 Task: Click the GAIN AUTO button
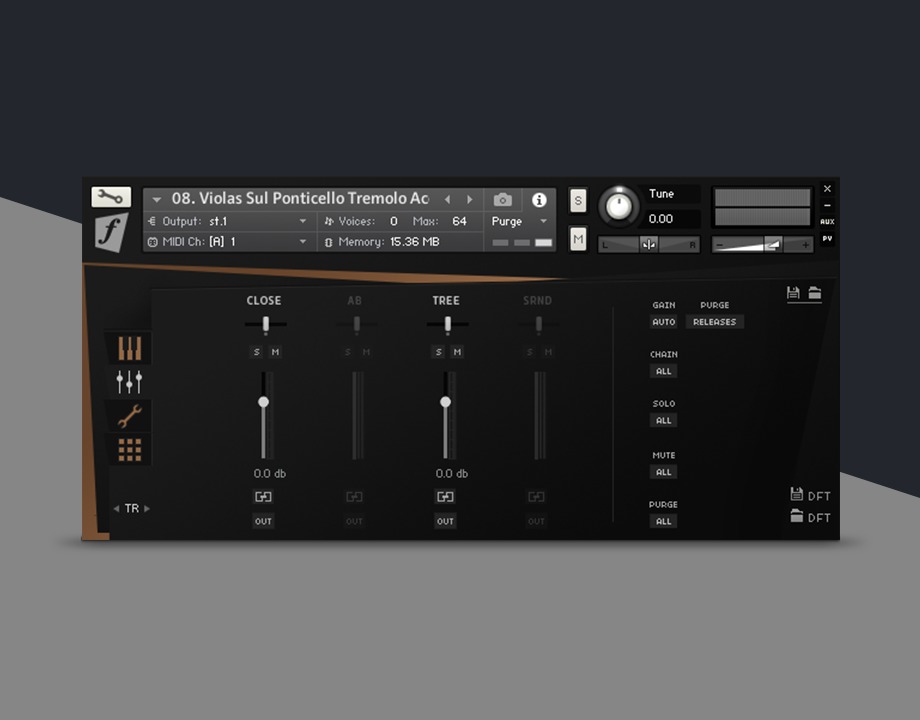click(663, 322)
